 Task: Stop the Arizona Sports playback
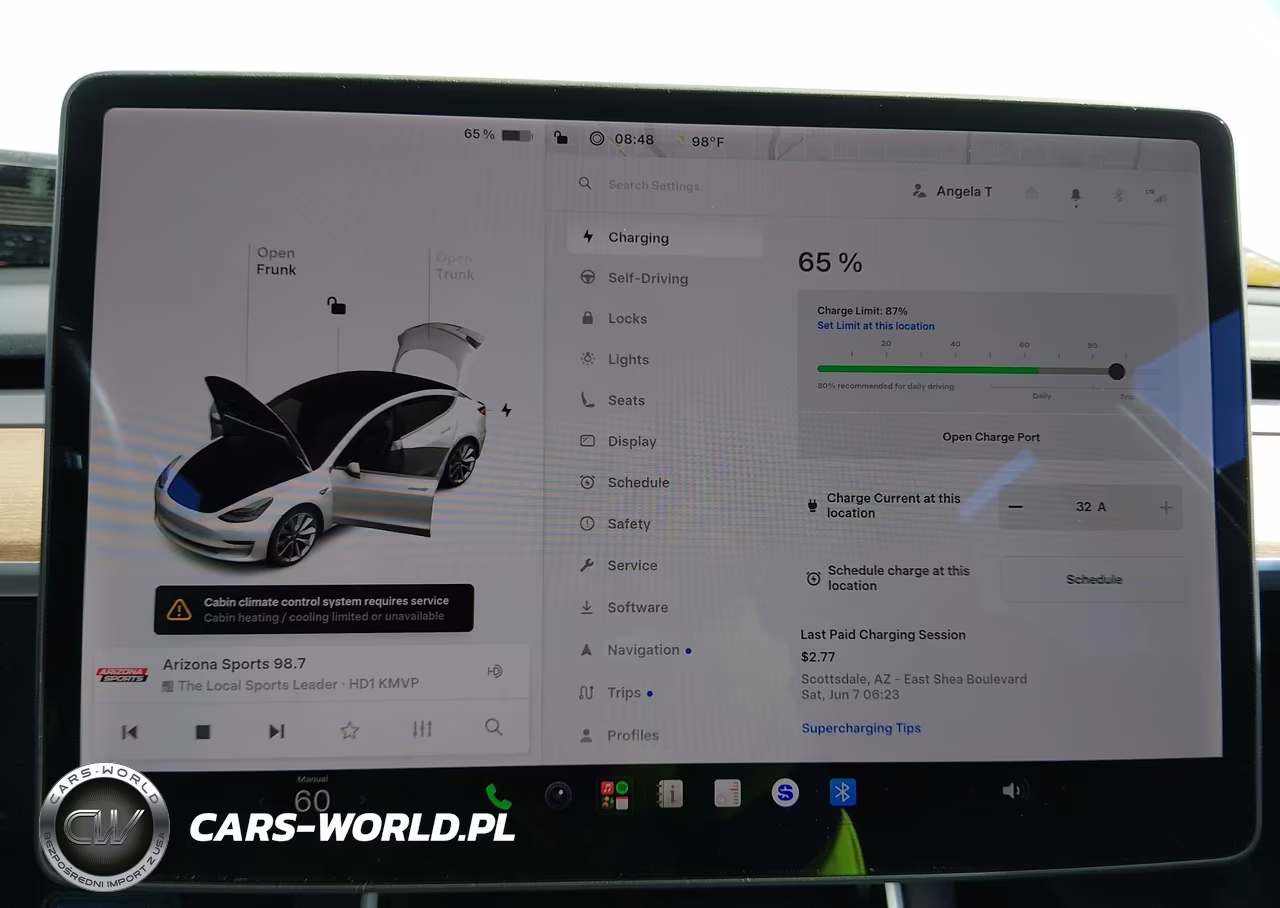point(203,732)
